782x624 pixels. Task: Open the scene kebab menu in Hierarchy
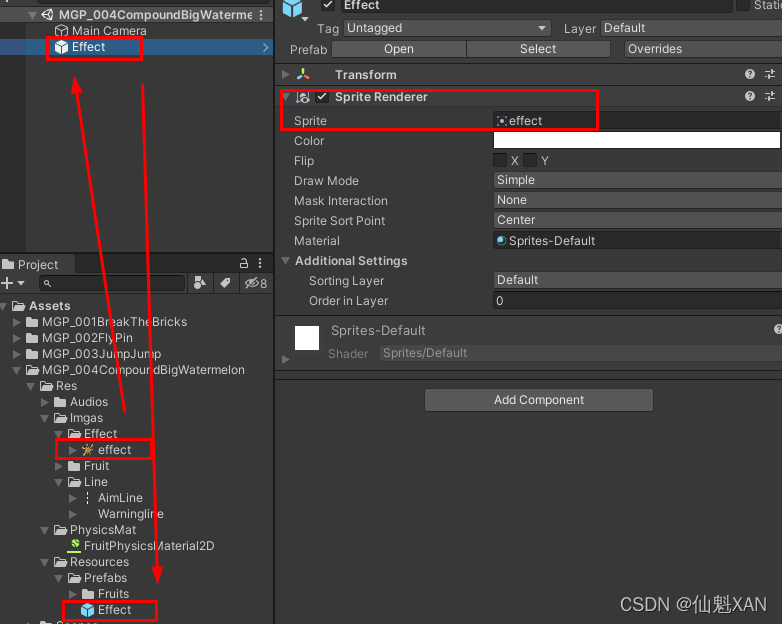[261, 15]
